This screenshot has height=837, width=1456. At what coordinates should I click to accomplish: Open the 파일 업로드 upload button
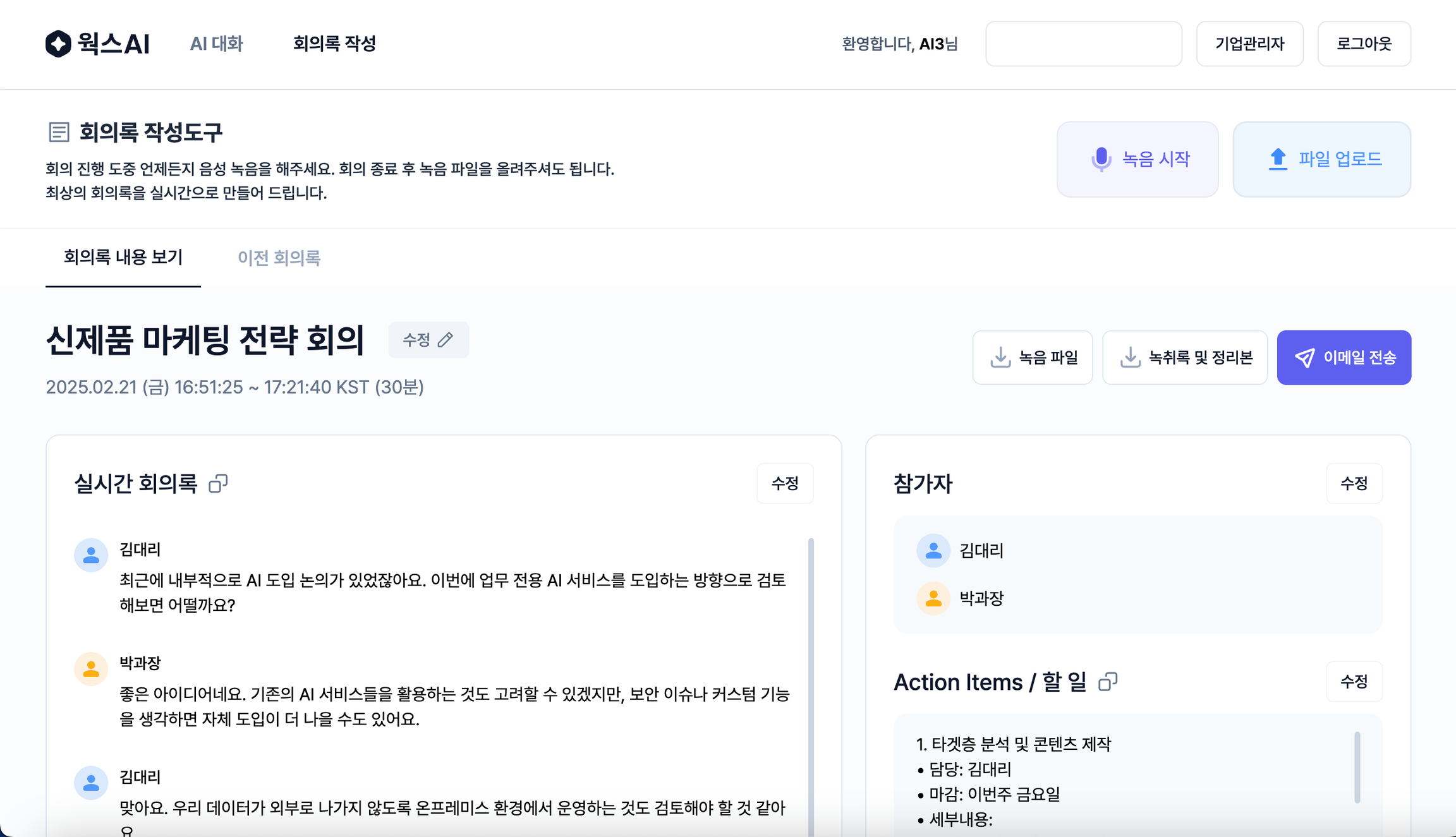pos(1321,159)
